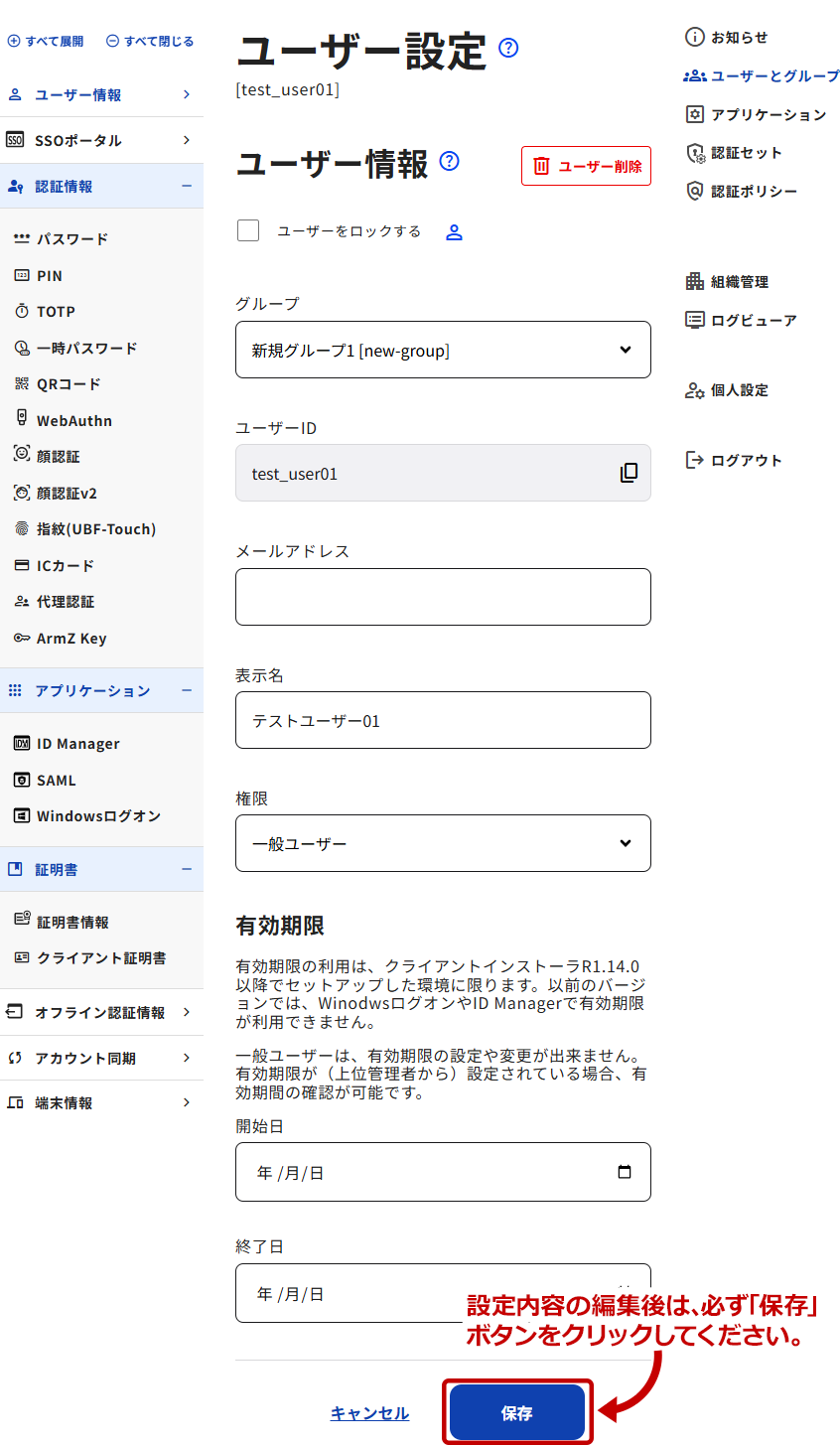The width and height of the screenshot is (840, 1447).
Task: Click help icon next to ユーザー設定 title
Action: 508,48
